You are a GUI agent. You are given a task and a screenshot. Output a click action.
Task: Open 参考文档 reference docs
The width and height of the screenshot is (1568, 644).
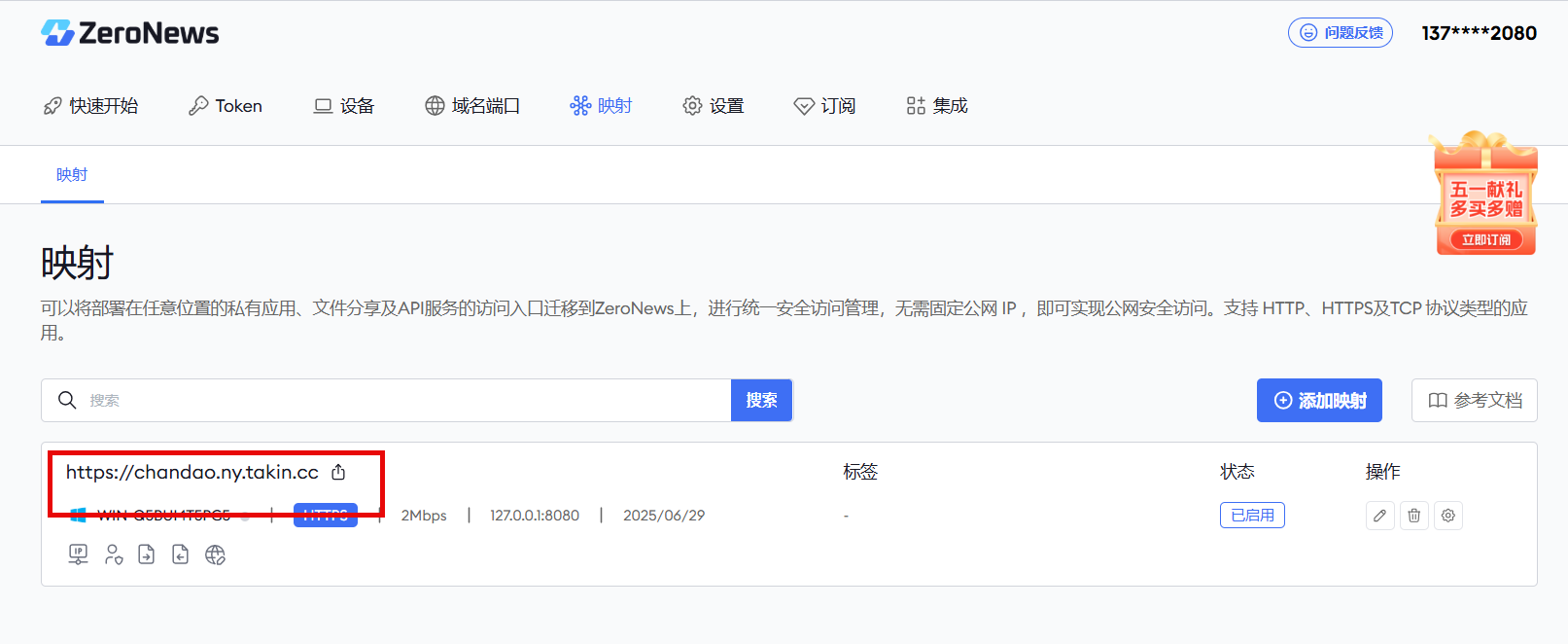pyautogui.click(x=1474, y=400)
